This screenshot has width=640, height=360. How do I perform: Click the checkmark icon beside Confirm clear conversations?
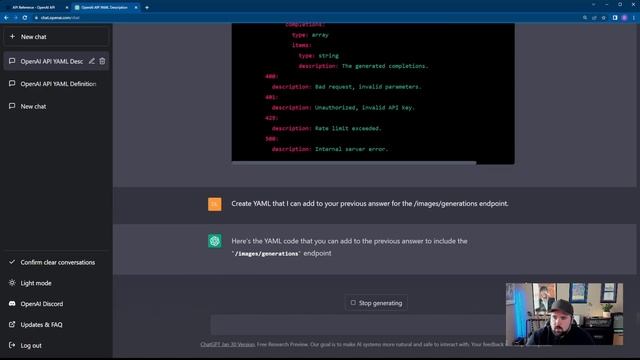[x=12, y=262]
